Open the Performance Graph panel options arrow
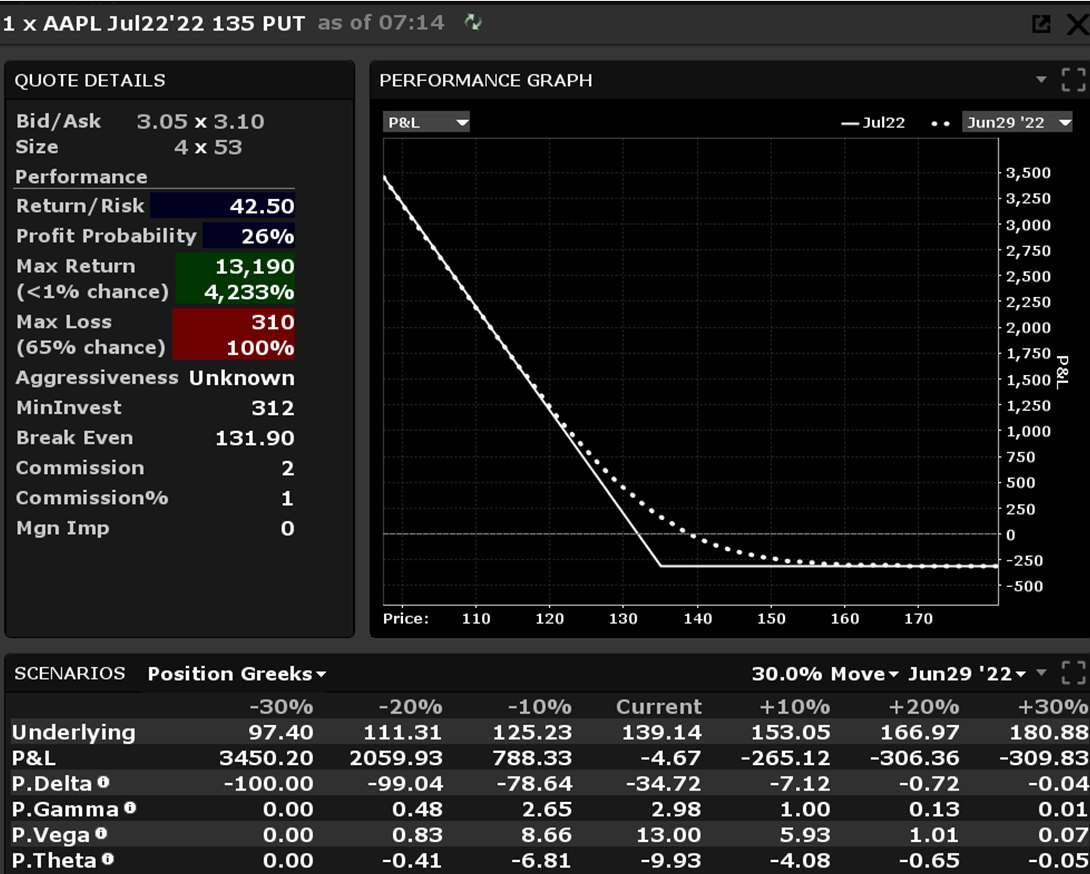This screenshot has height=874, width=1090. point(1041,79)
